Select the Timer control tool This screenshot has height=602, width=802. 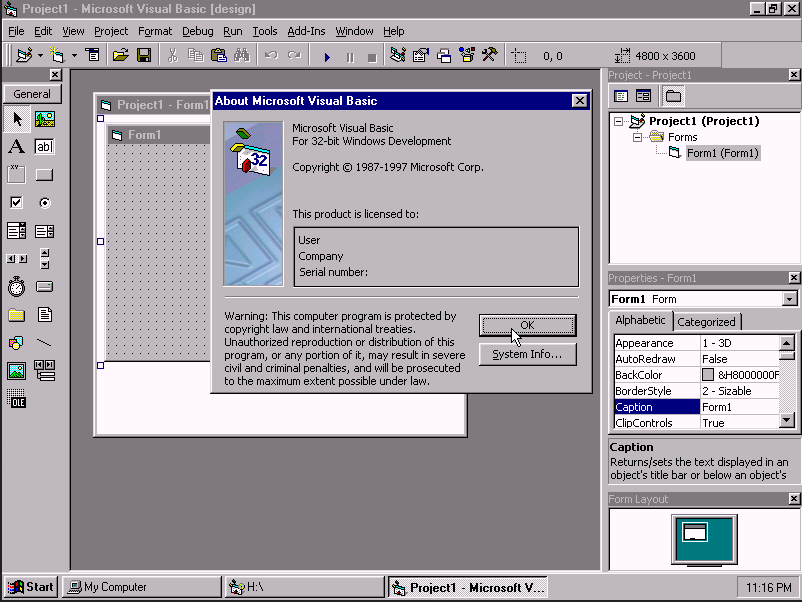point(17,287)
